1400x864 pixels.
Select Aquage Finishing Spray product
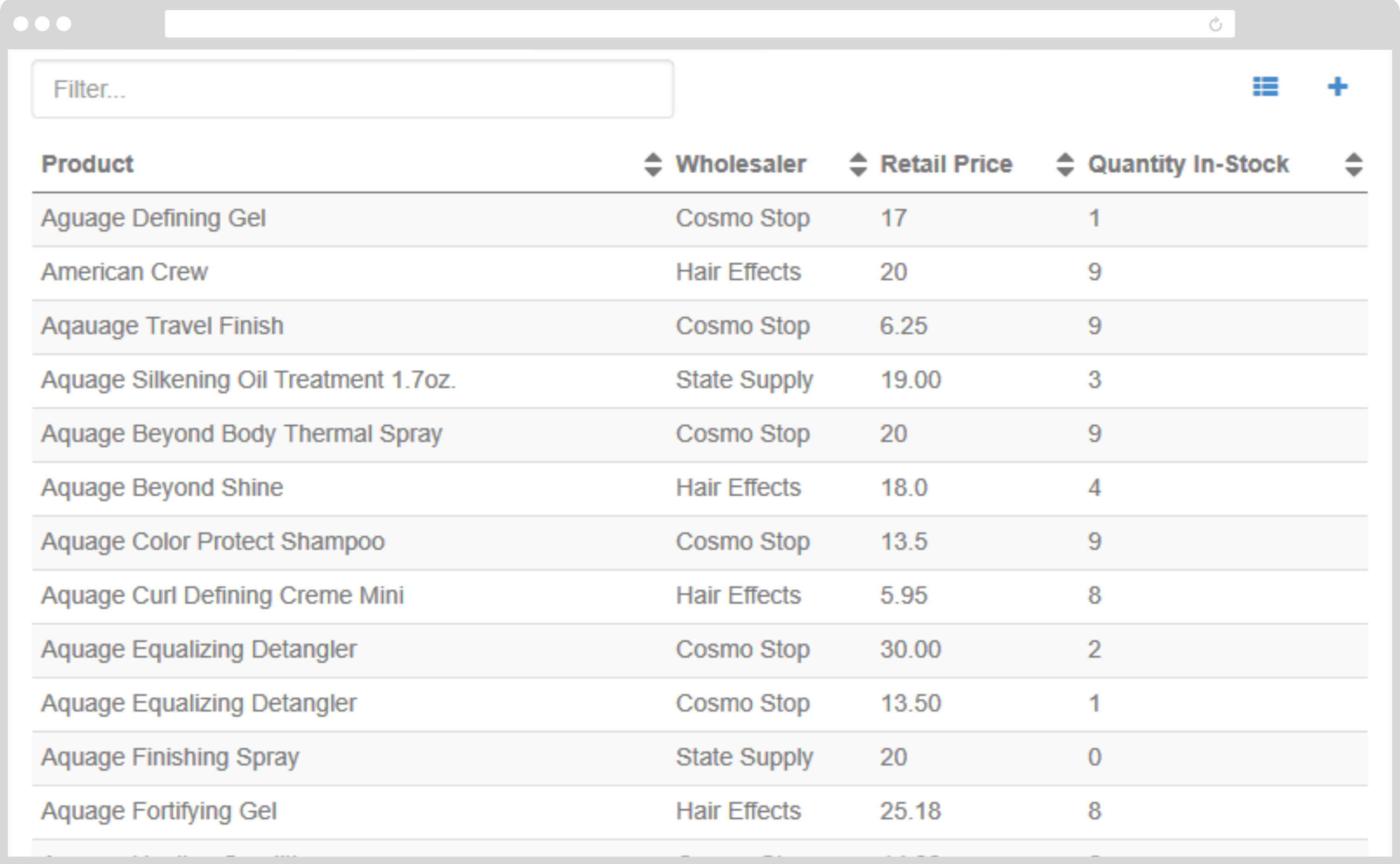pyautogui.click(x=170, y=758)
